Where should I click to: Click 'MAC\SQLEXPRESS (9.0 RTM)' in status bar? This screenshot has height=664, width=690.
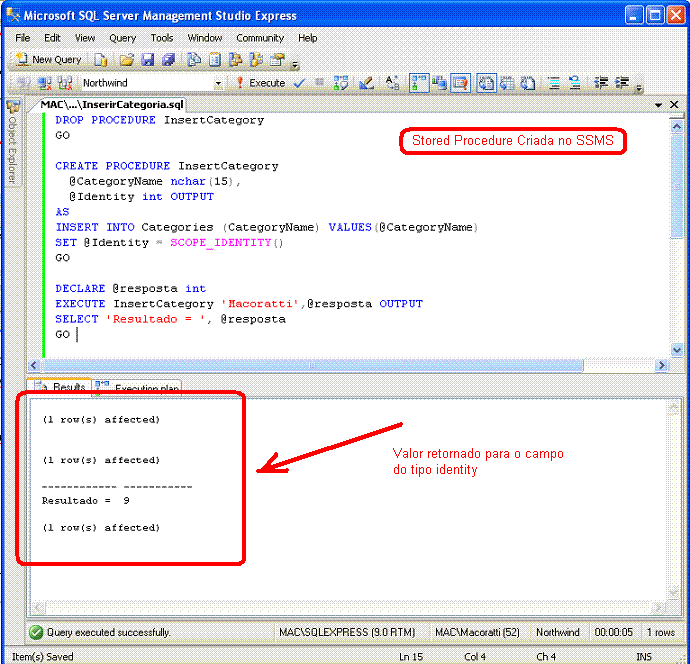click(347, 632)
